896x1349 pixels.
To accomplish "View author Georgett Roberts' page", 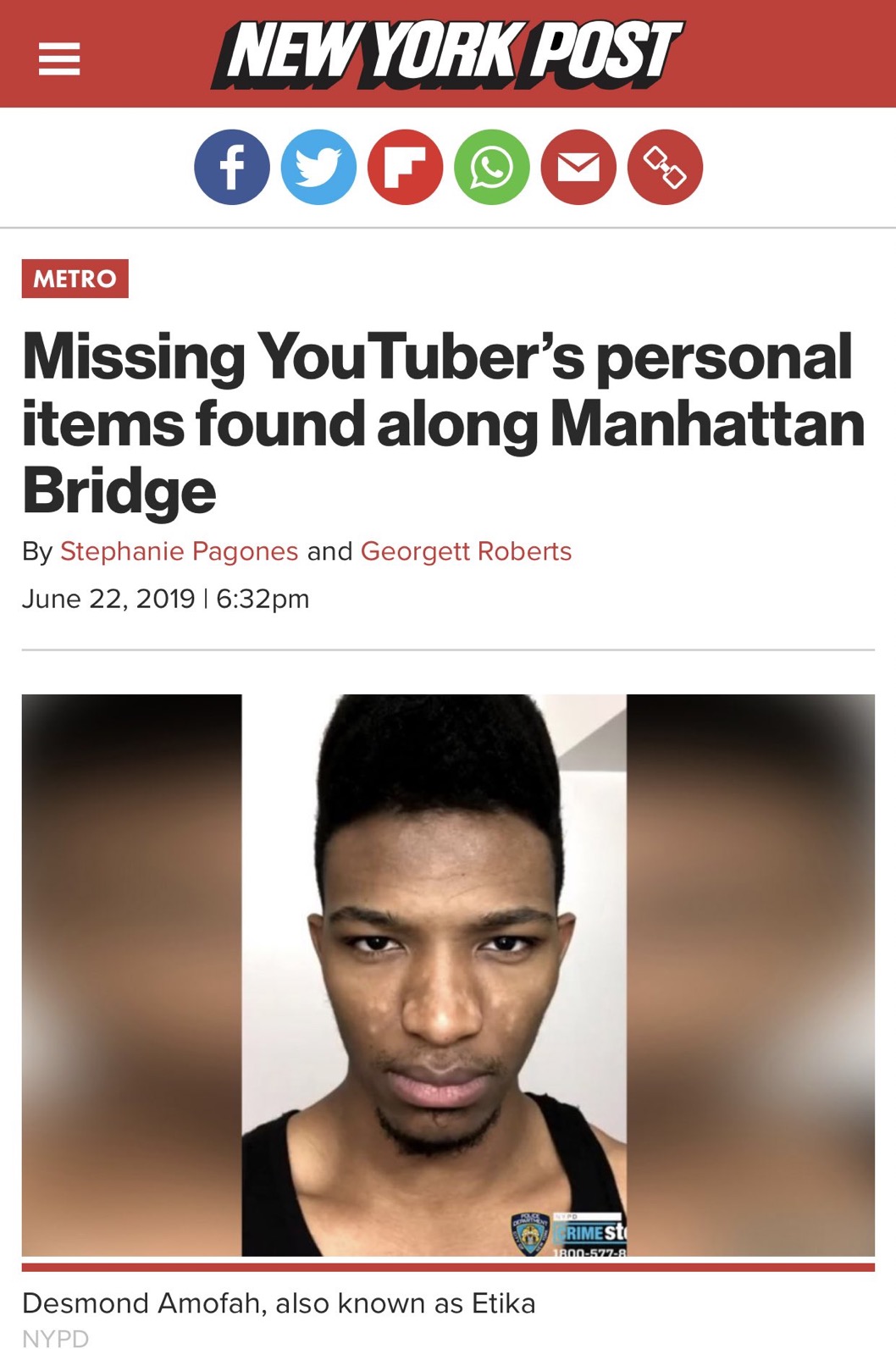I will tap(466, 551).
